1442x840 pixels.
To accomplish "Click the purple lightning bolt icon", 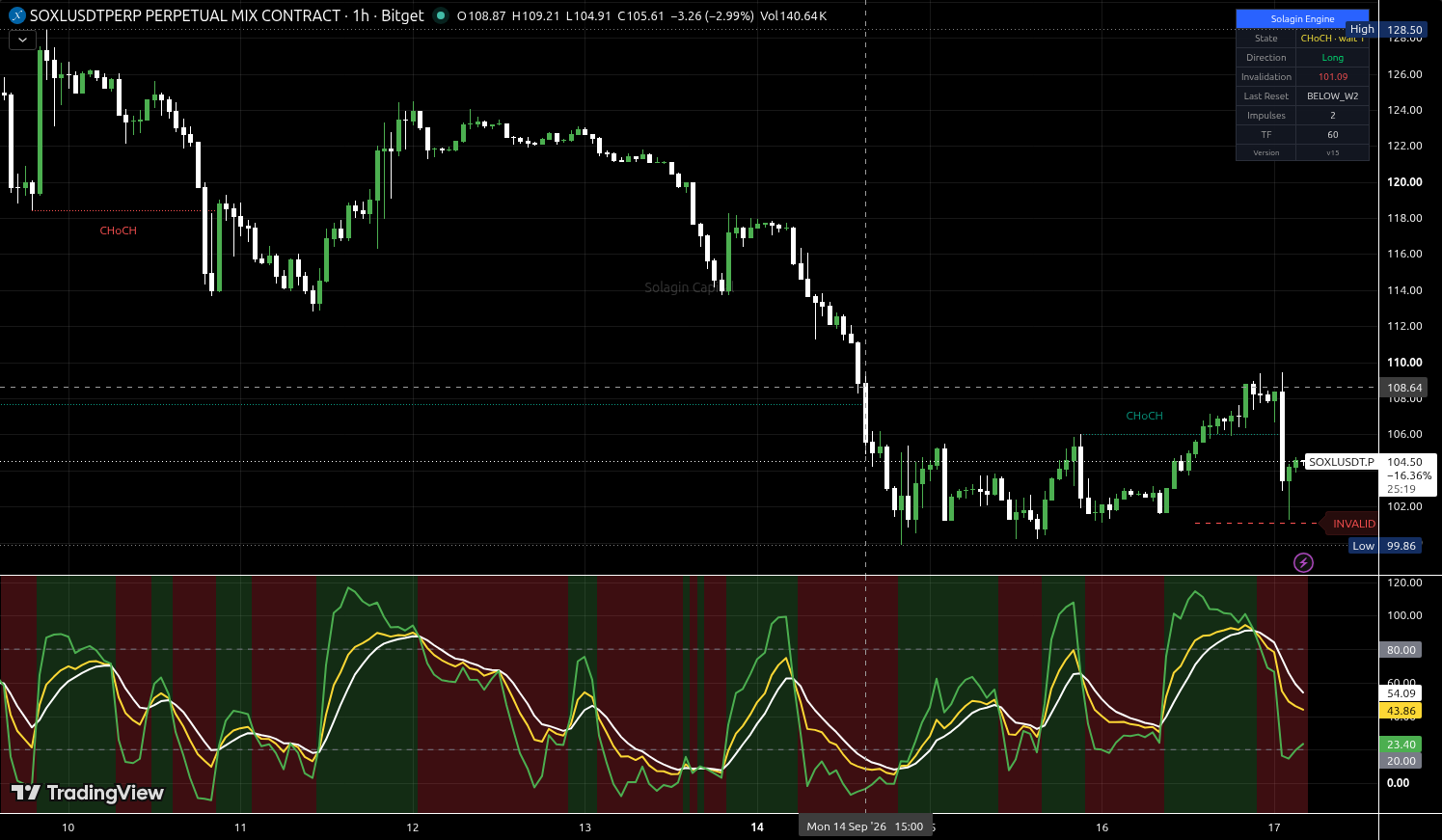I will 1303,562.
